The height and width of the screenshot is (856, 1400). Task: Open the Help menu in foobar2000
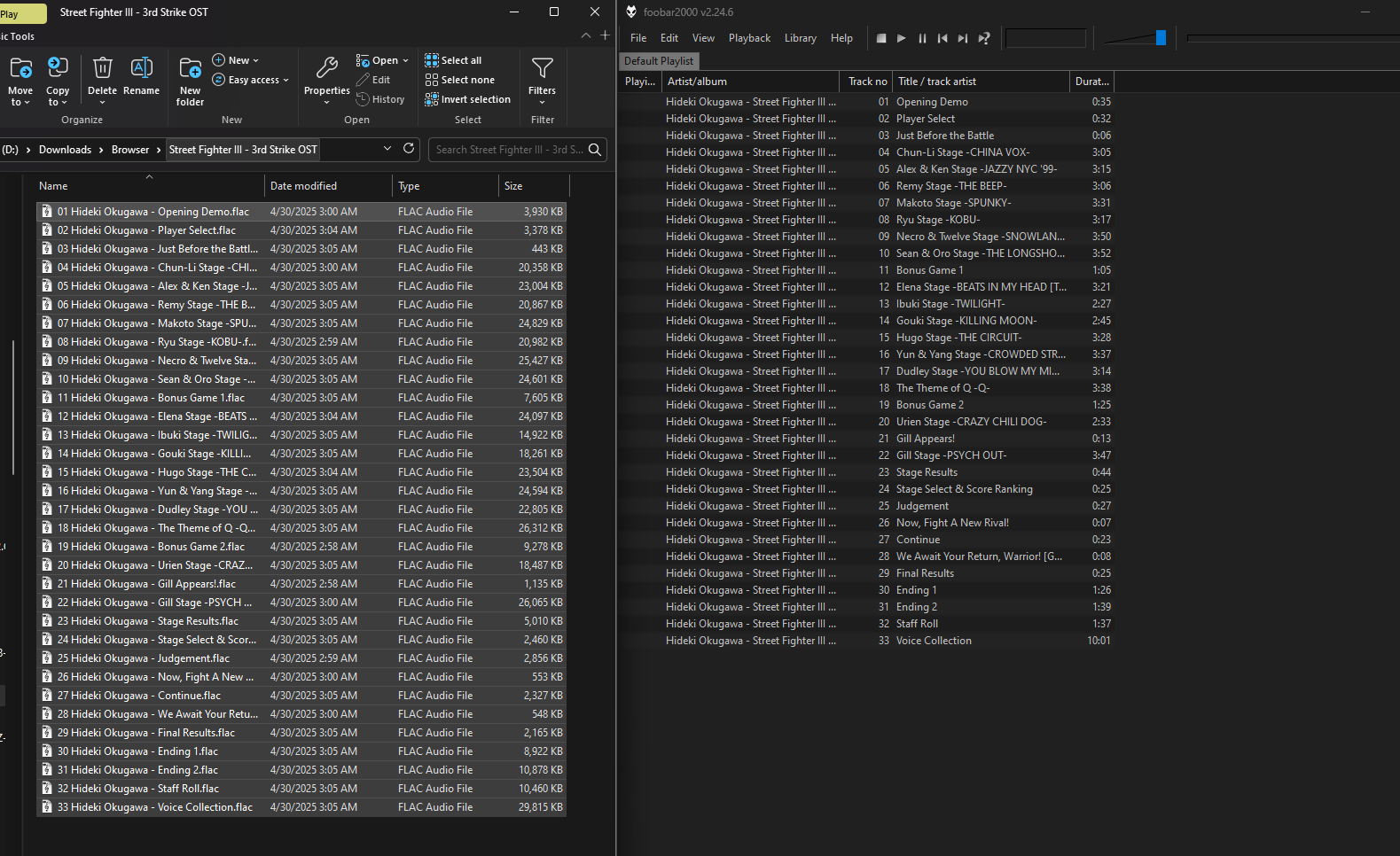(841, 38)
